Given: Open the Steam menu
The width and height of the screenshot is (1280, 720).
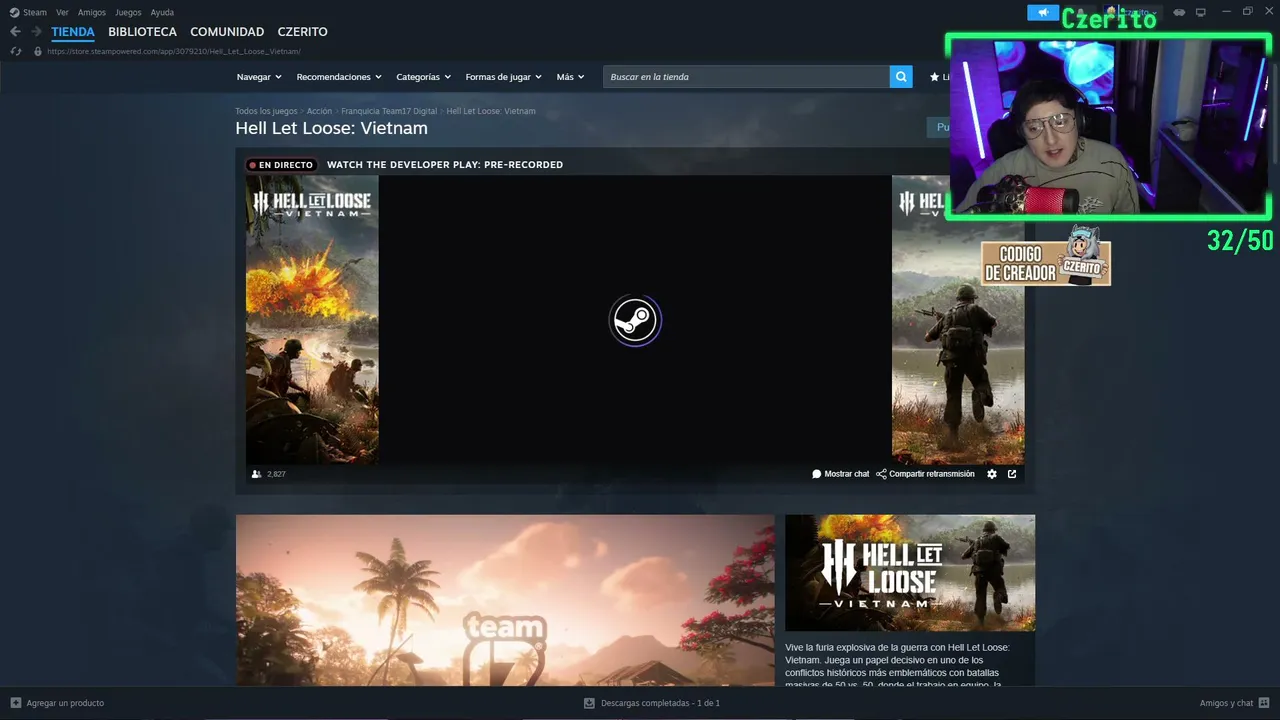Looking at the screenshot, I should point(35,13).
